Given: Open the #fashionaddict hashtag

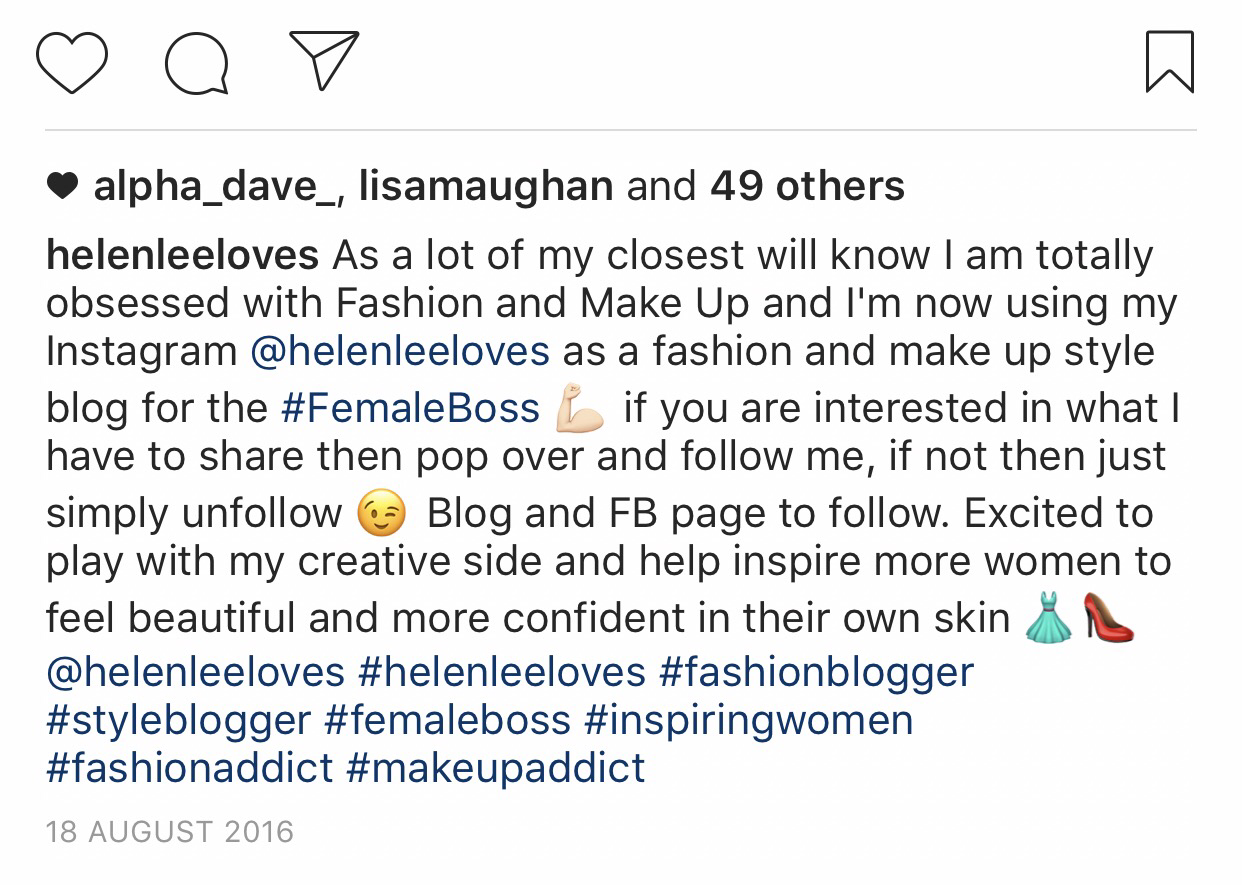Looking at the screenshot, I should (x=190, y=768).
